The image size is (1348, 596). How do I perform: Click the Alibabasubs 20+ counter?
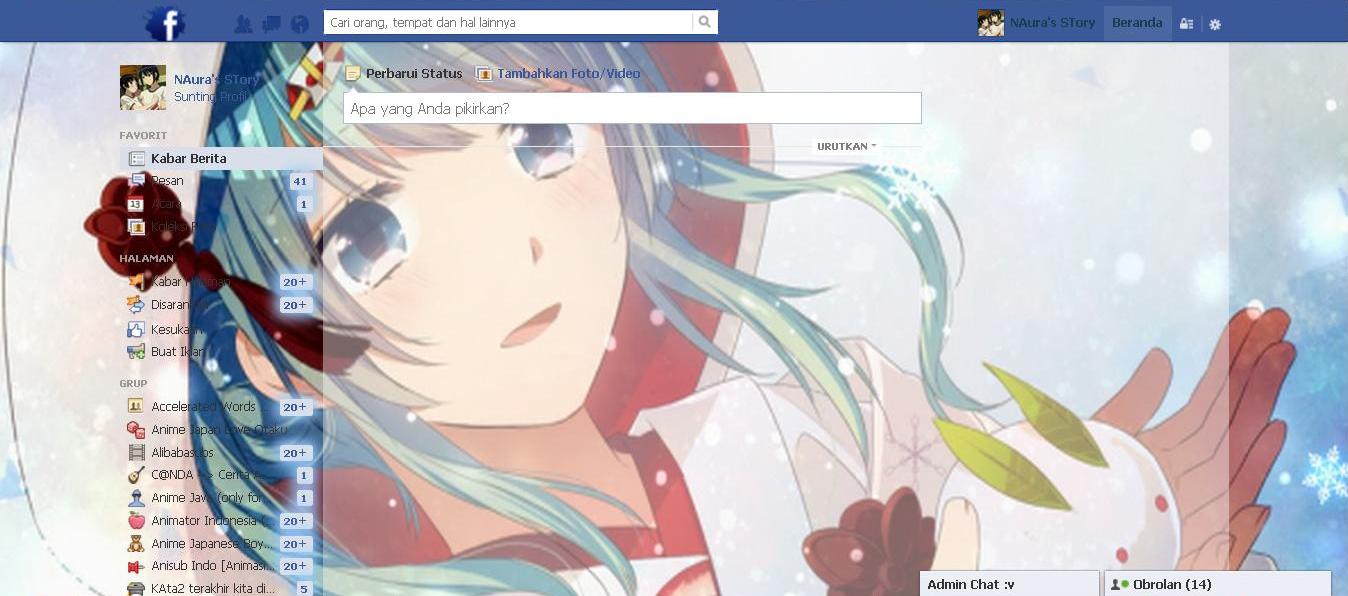pyautogui.click(x=295, y=452)
